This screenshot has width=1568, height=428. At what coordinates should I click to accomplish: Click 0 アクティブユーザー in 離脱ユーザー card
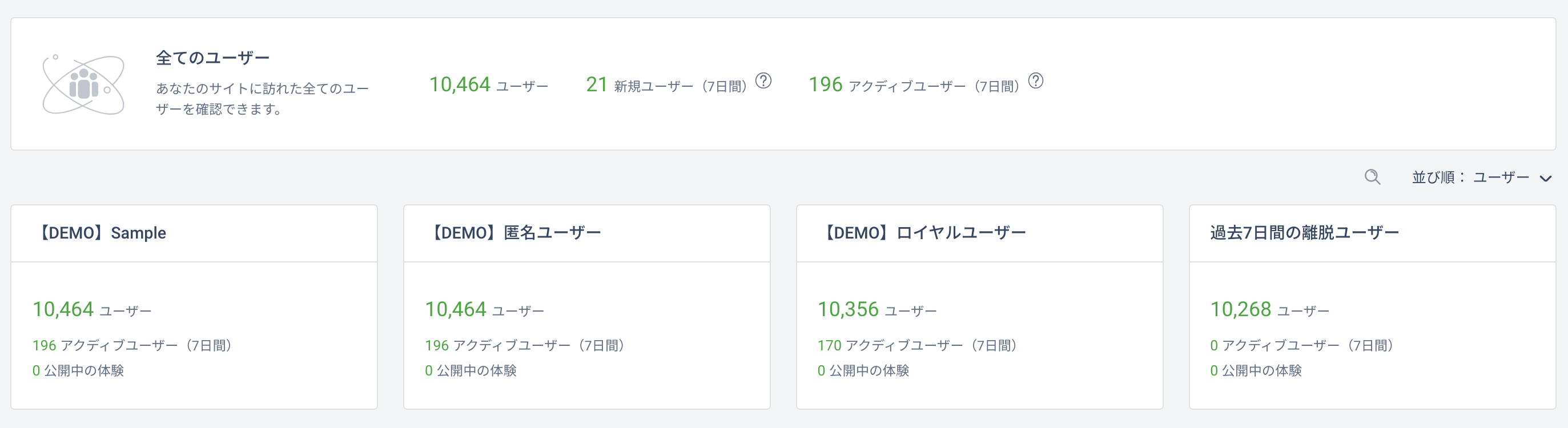1301,345
